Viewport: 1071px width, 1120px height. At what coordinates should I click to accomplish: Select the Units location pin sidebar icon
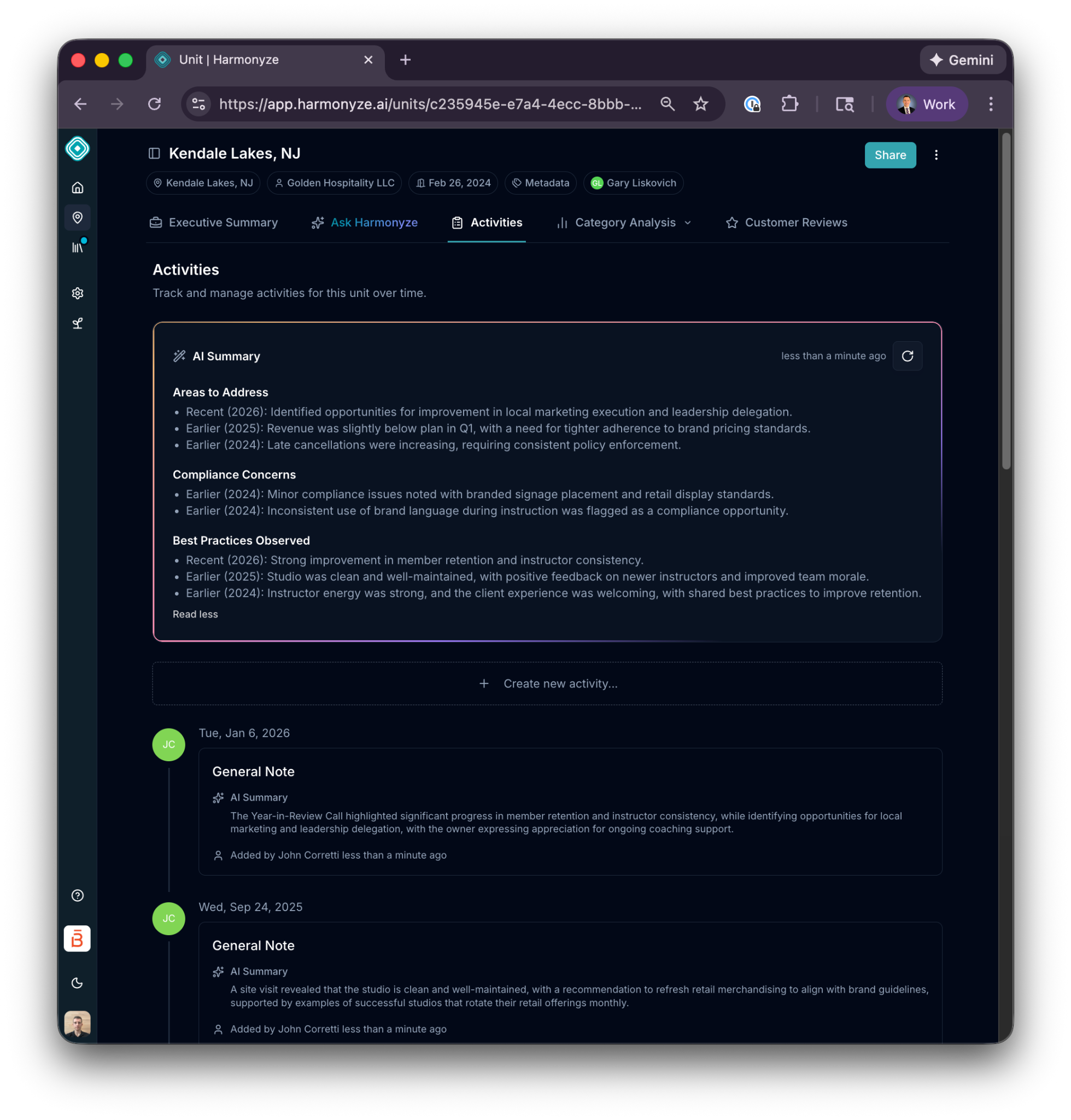78,218
